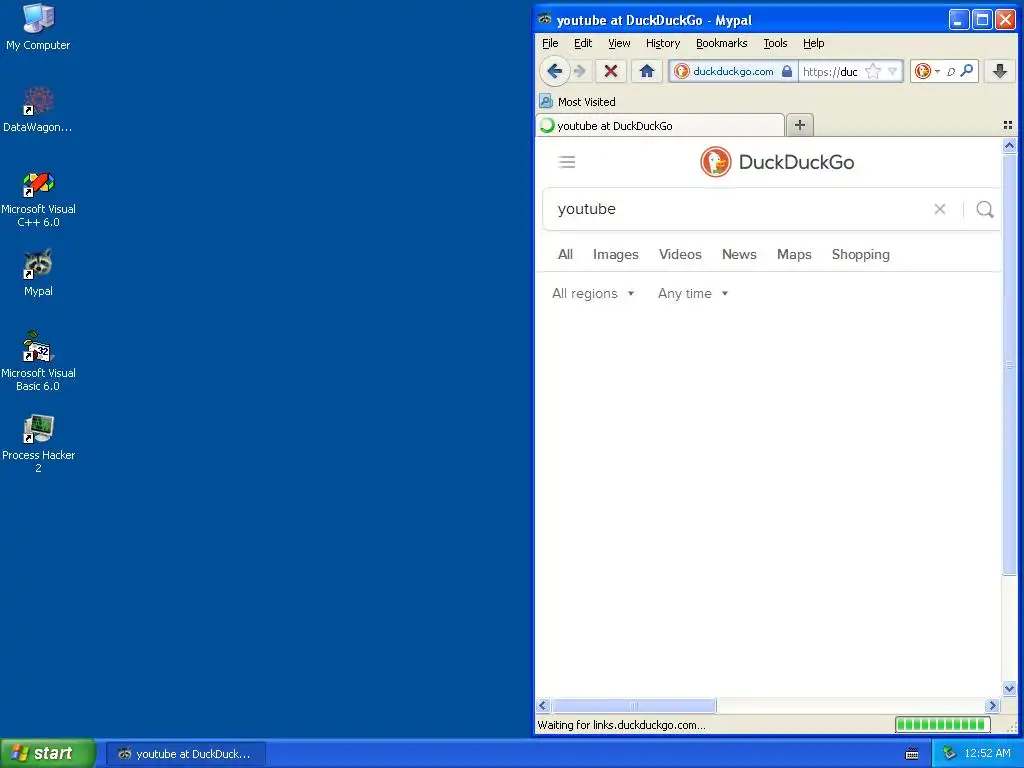Click vertical scrollbar up arrow

[x=1009, y=146]
